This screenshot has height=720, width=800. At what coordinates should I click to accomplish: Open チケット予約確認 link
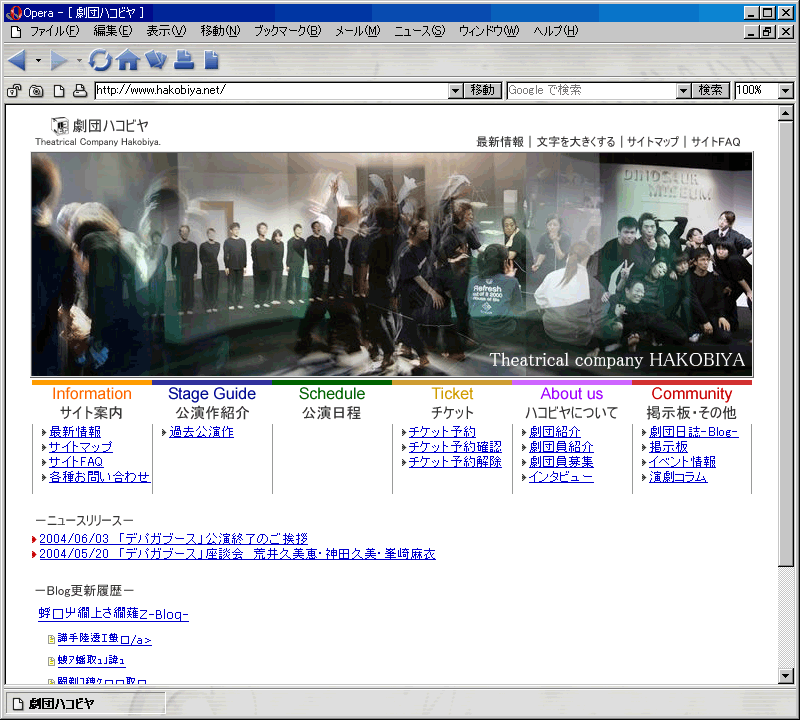[455, 446]
